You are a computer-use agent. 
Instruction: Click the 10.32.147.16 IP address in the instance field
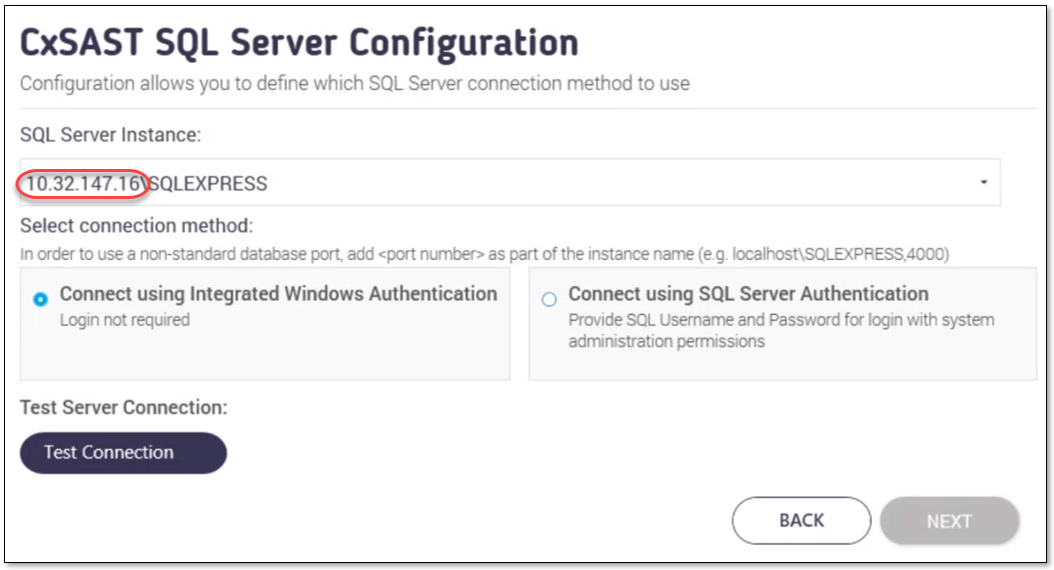pyautogui.click(x=82, y=184)
